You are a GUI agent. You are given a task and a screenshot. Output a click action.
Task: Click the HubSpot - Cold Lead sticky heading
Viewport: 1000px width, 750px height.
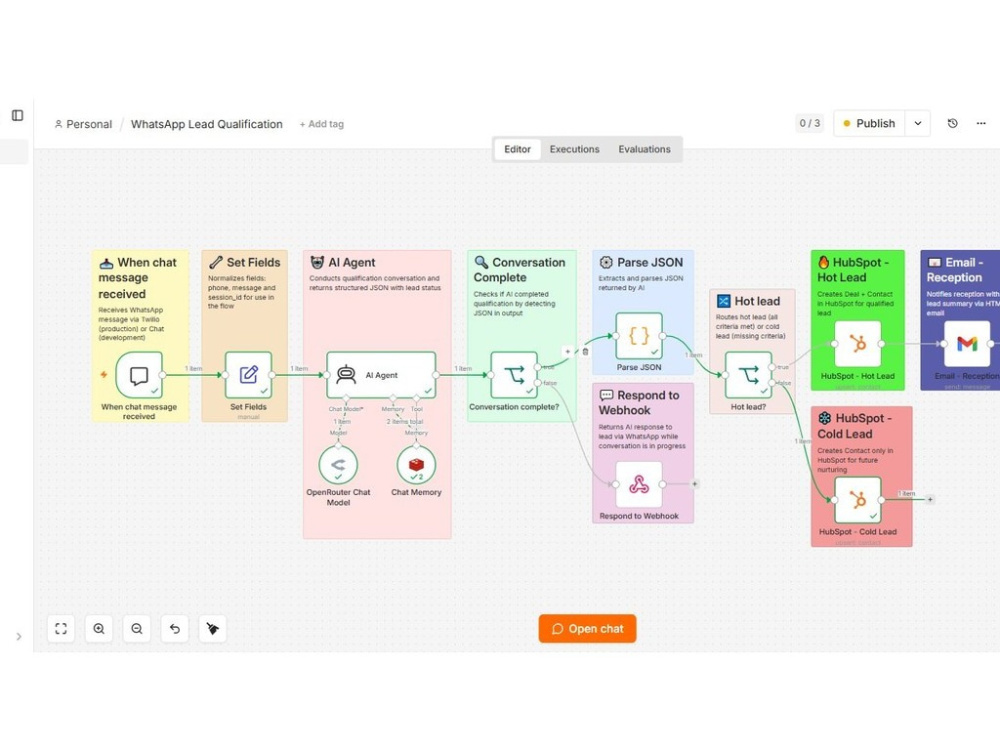(x=855, y=426)
